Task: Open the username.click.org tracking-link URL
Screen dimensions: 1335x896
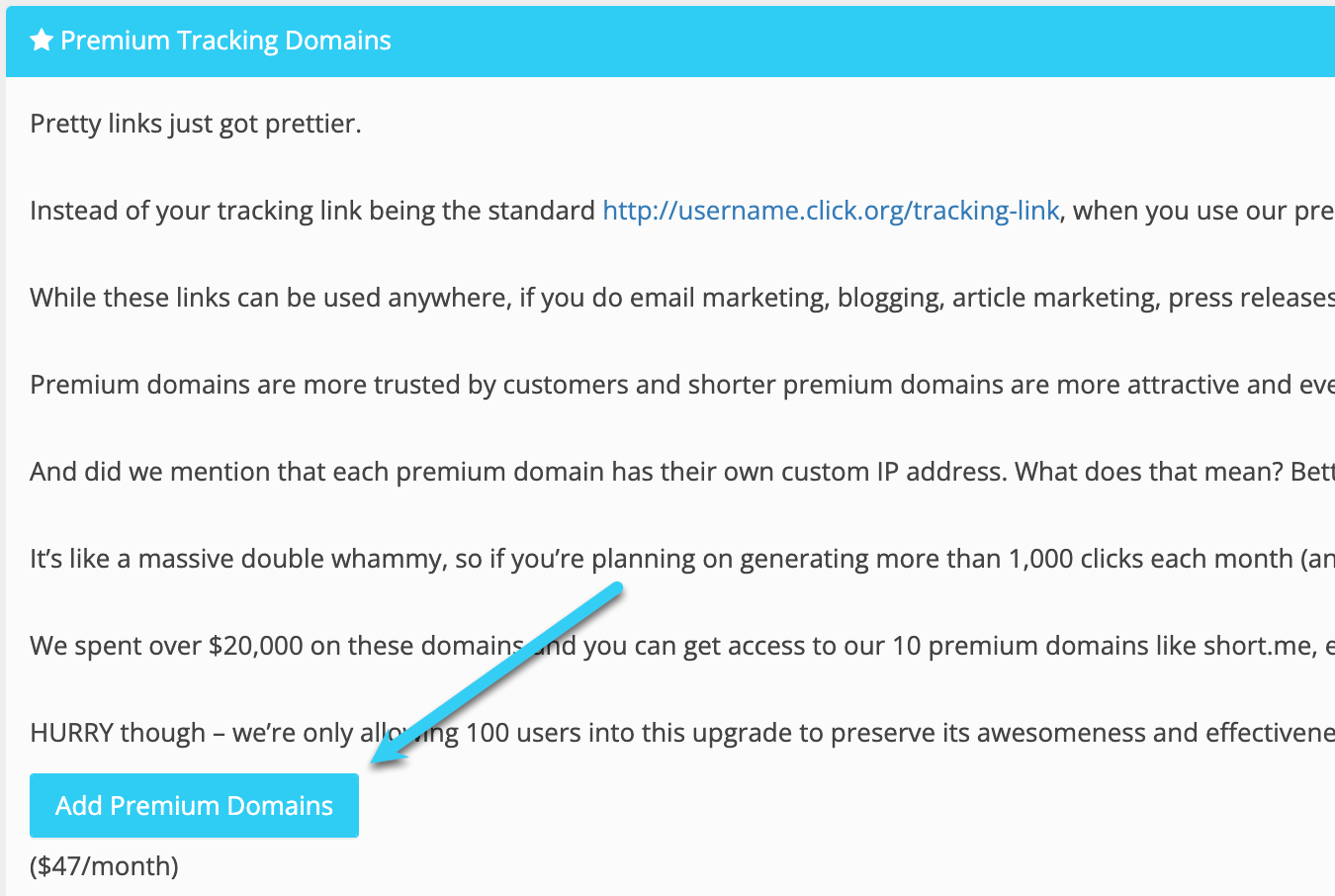Action: [831, 211]
